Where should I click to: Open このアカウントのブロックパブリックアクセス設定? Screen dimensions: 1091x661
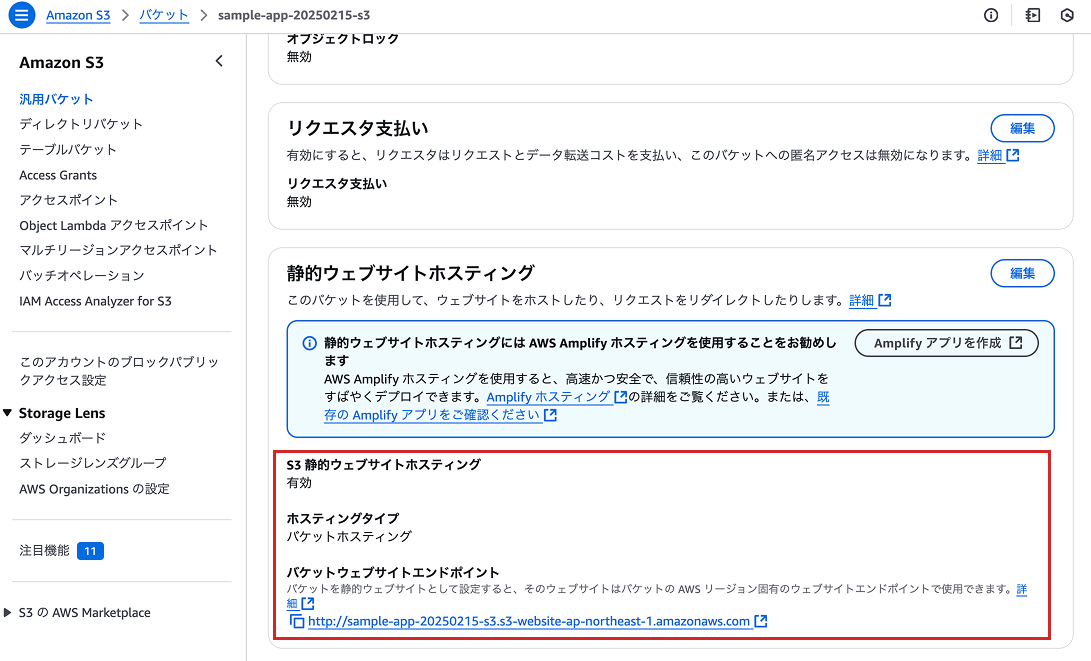pyautogui.click(x=119, y=371)
